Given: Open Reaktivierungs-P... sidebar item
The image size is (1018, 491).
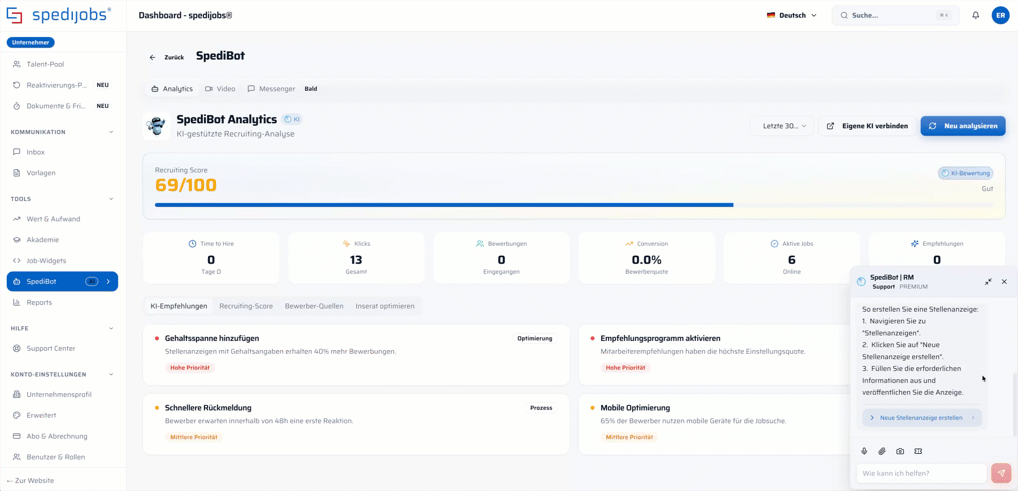Looking at the screenshot, I should (62, 85).
